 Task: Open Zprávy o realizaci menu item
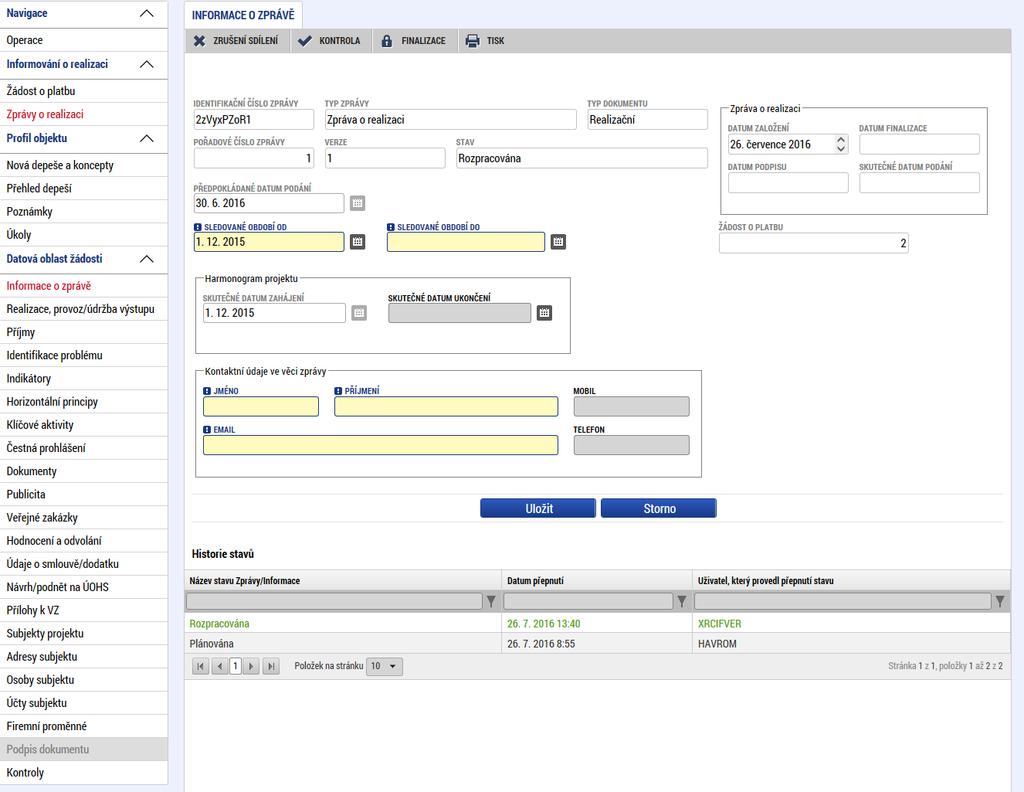[x=84, y=114]
